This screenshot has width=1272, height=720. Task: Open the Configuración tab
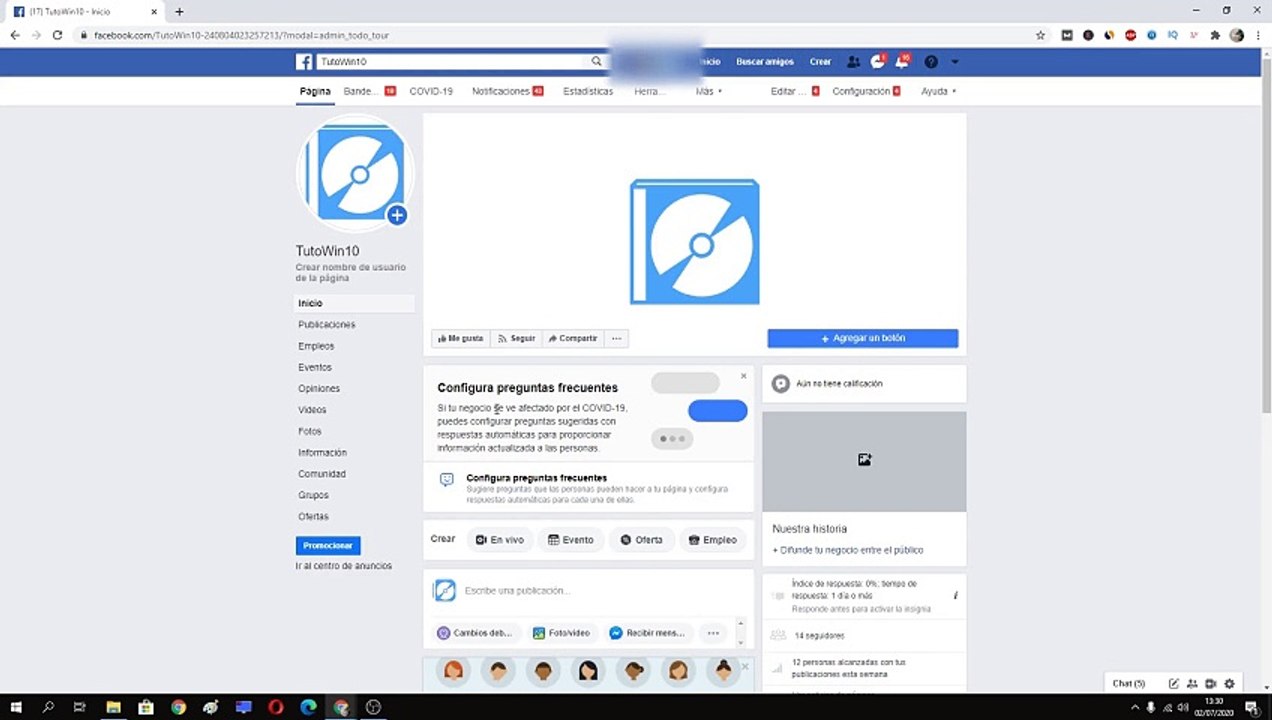point(866,91)
